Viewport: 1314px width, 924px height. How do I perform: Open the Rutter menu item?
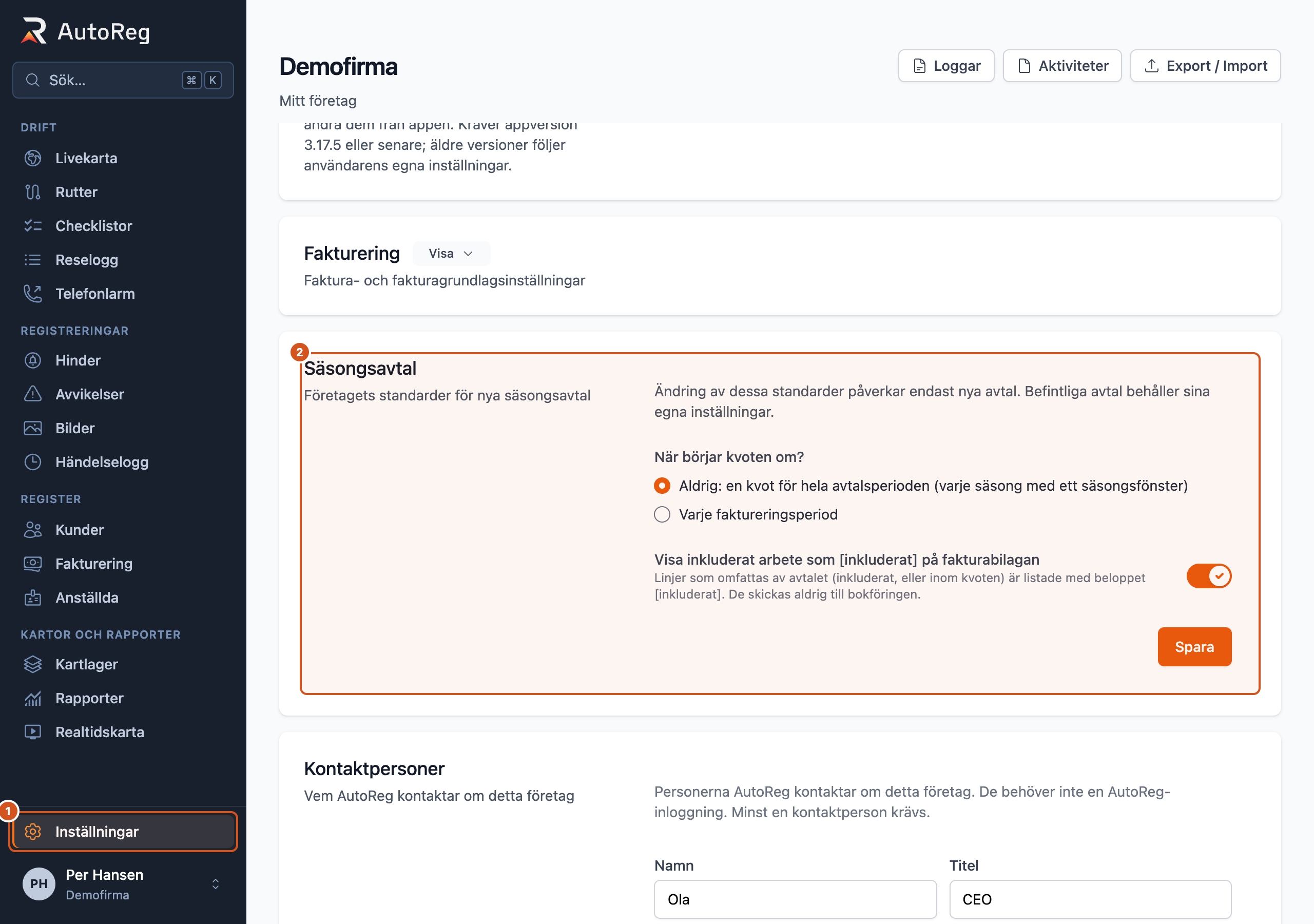pyautogui.click(x=123, y=192)
